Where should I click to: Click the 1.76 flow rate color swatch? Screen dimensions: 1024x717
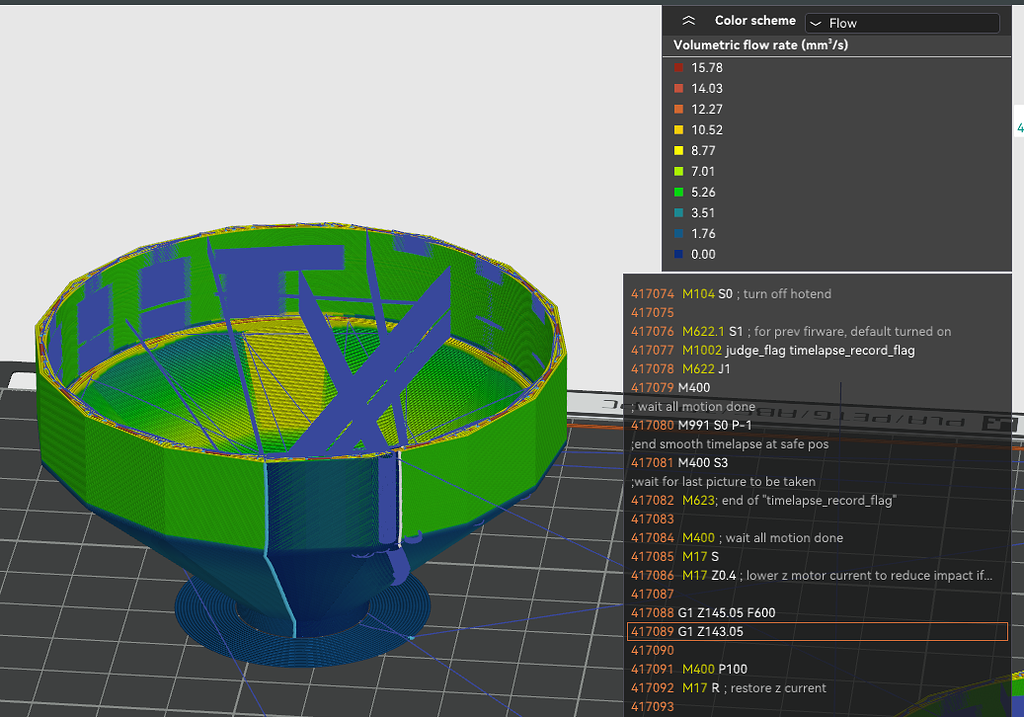pos(679,233)
